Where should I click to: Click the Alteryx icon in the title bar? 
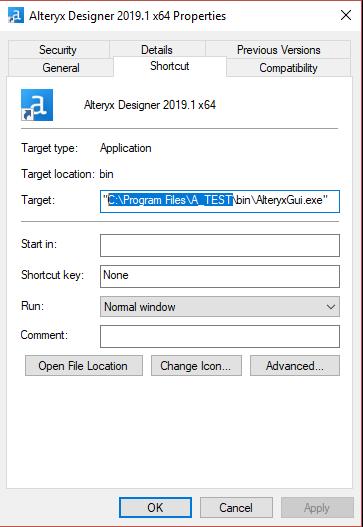16,15
